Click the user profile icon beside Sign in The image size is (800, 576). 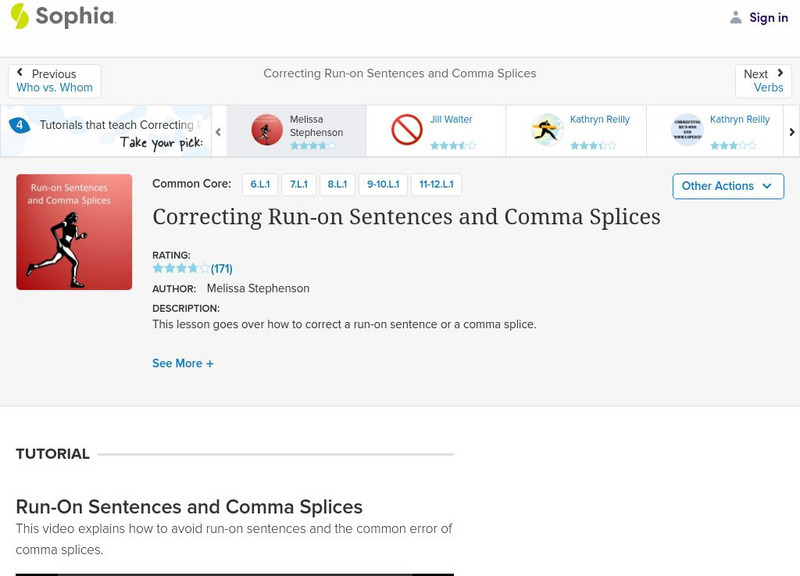pyautogui.click(x=736, y=17)
